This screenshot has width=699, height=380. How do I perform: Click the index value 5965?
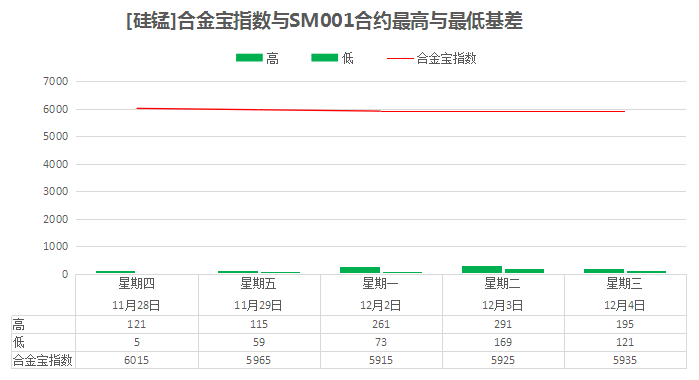pyautogui.click(x=259, y=360)
